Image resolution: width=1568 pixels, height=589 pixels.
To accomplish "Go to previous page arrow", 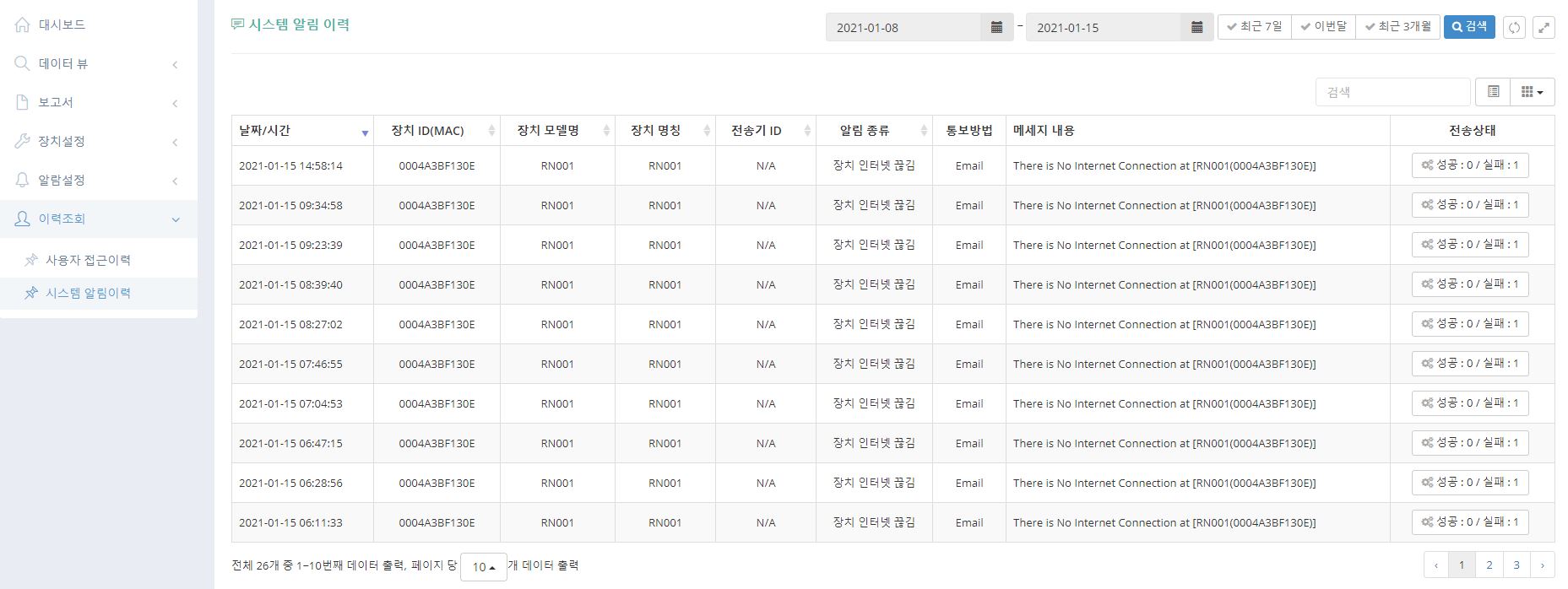I will 1436,565.
